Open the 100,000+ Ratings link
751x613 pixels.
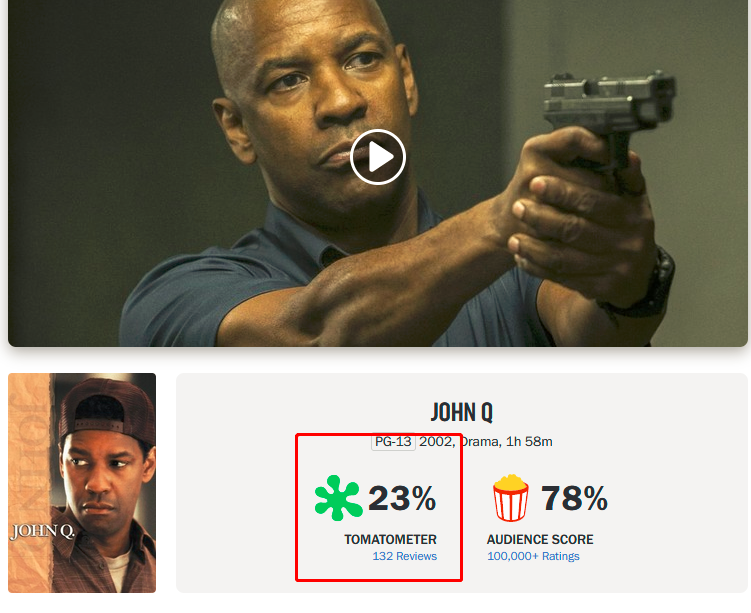click(x=533, y=556)
